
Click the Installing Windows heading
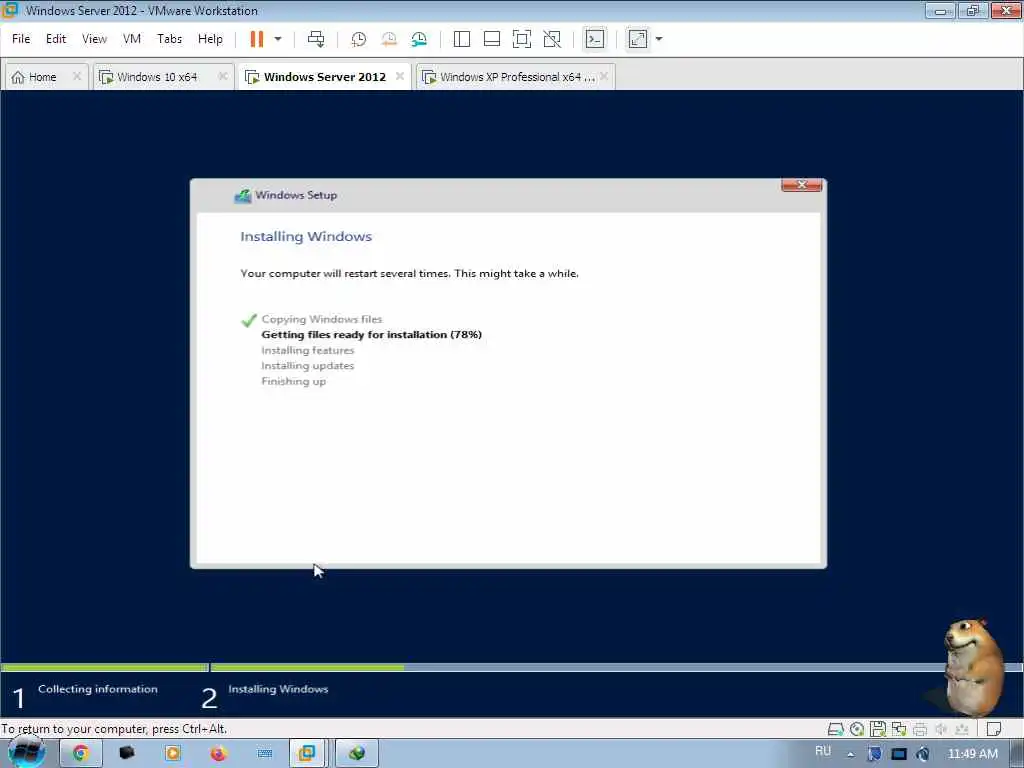[306, 236]
